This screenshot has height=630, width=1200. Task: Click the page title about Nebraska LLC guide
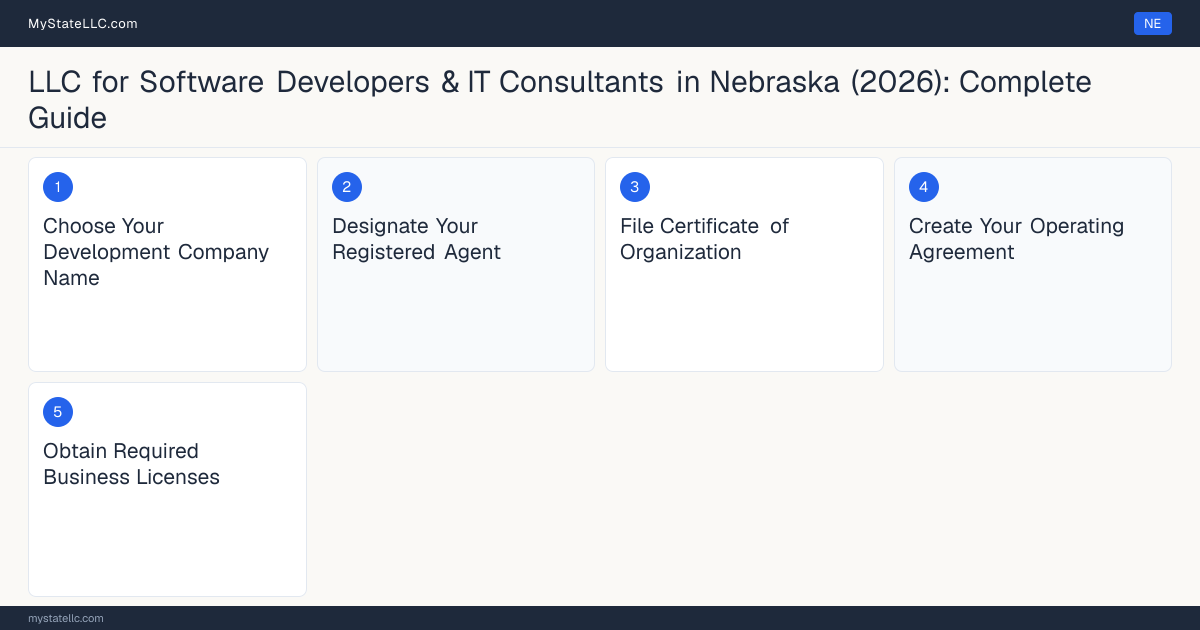point(560,99)
